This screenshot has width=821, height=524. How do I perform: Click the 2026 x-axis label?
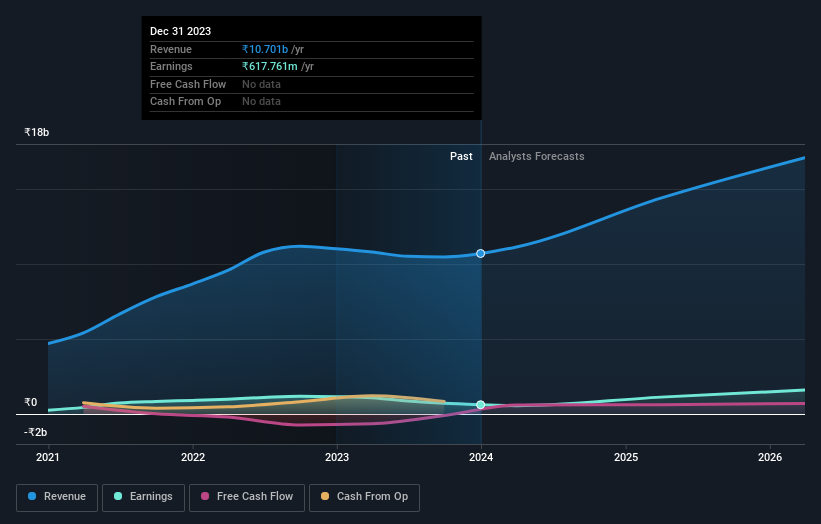[x=770, y=457]
